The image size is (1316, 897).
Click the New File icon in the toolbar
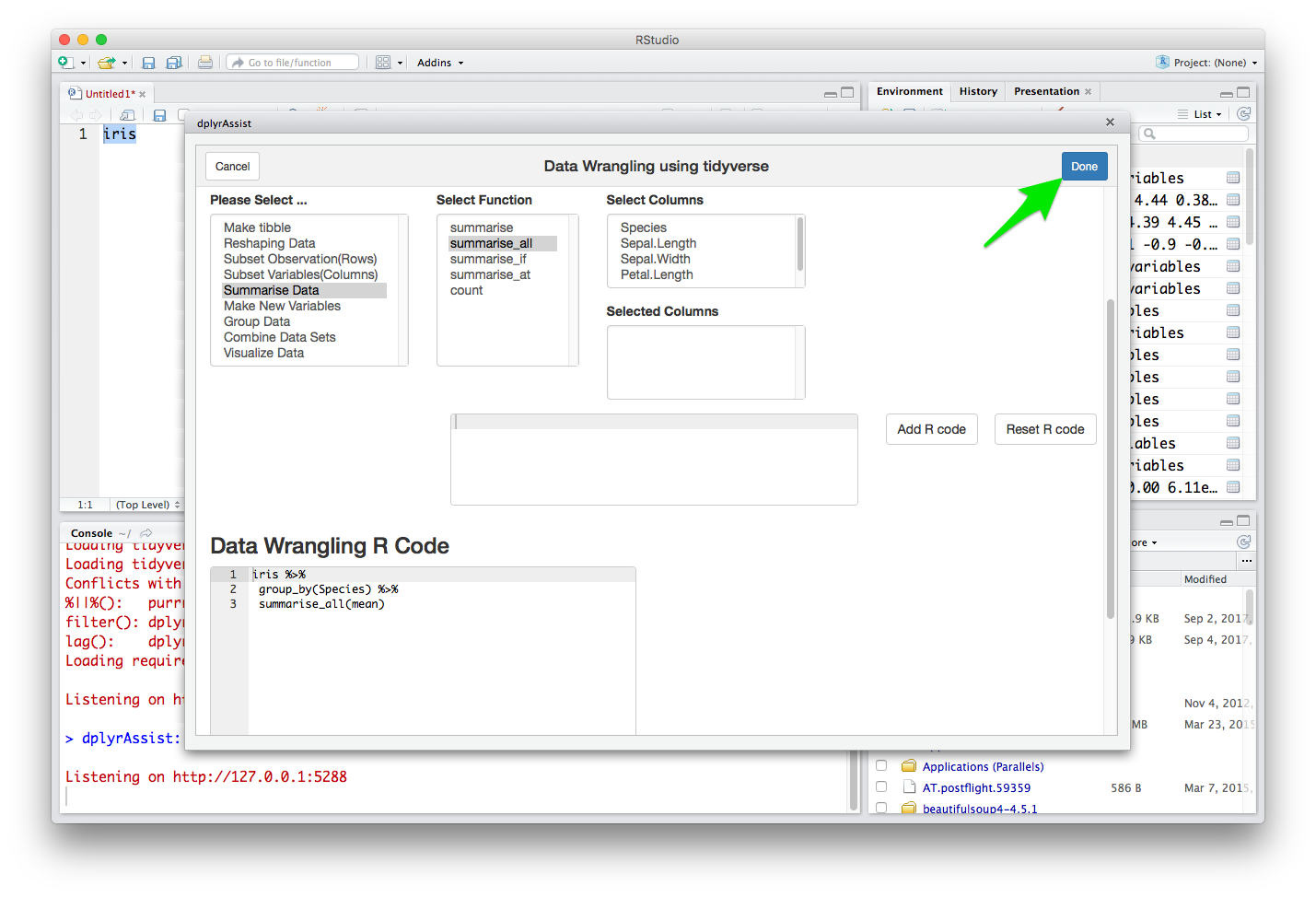coord(65,63)
